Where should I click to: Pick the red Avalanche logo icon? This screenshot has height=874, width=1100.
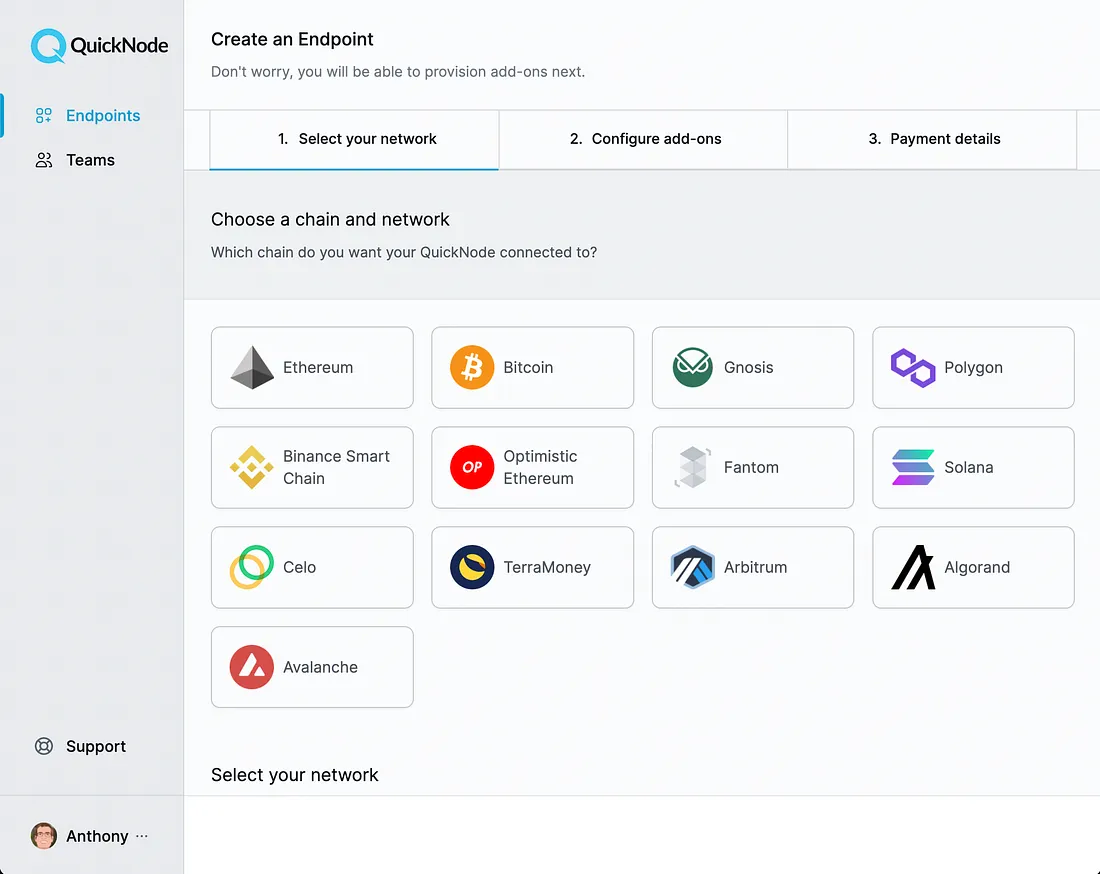pyautogui.click(x=252, y=667)
